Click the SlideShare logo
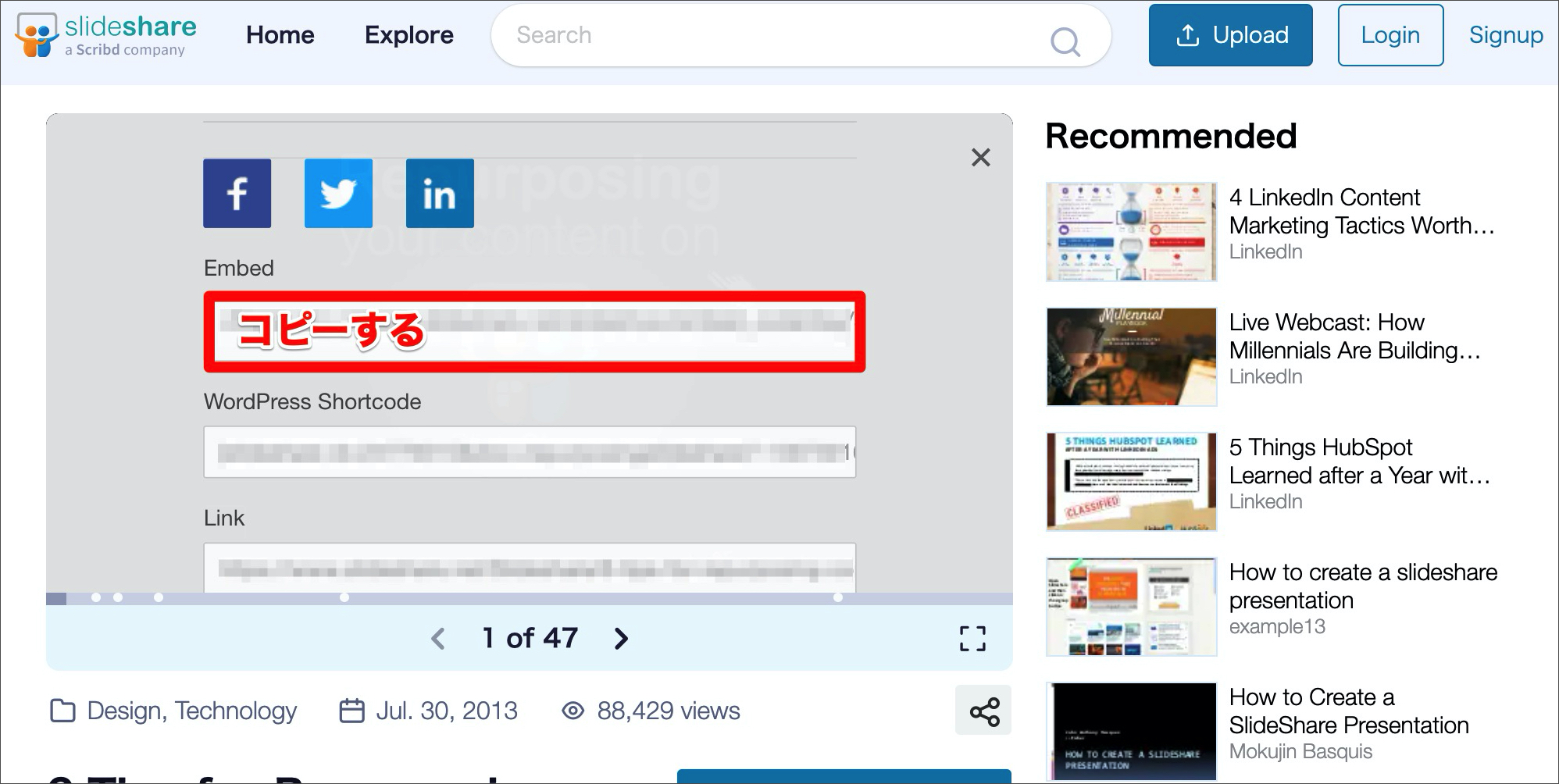Image resolution: width=1559 pixels, height=784 pixels. [x=106, y=36]
